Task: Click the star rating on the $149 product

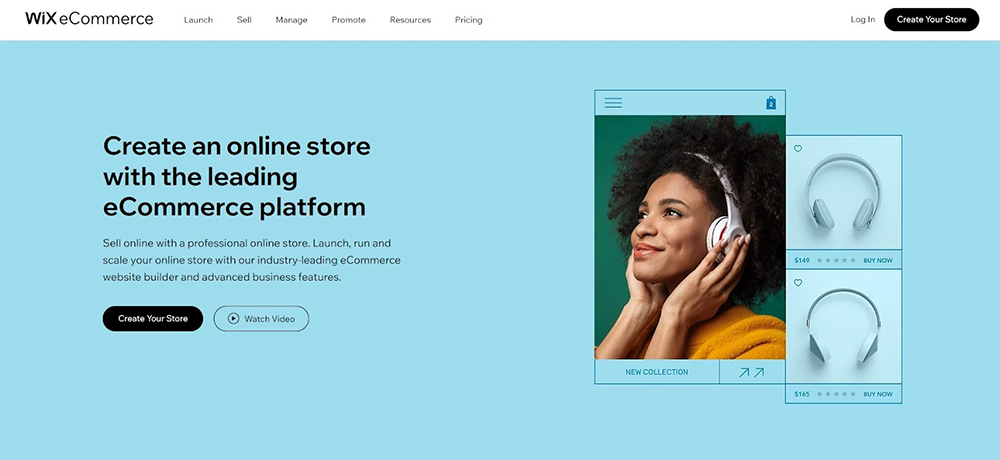Action: (x=836, y=260)
